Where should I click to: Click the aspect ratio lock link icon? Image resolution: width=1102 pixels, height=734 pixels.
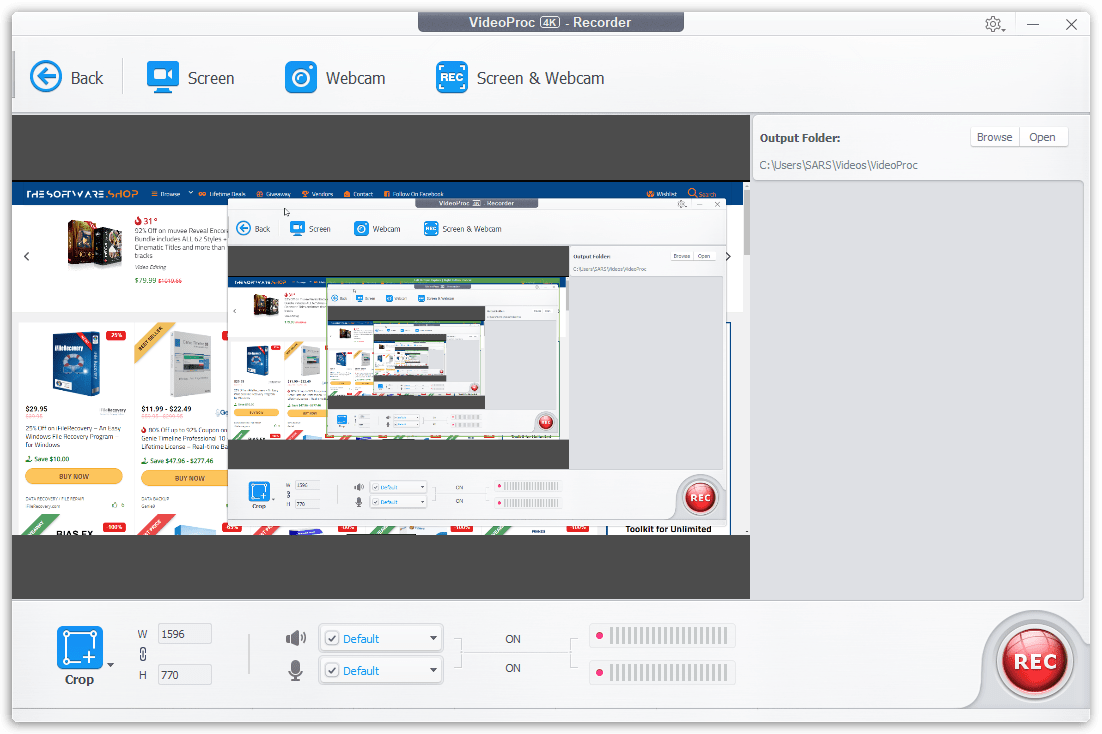(x=143, y=654)
